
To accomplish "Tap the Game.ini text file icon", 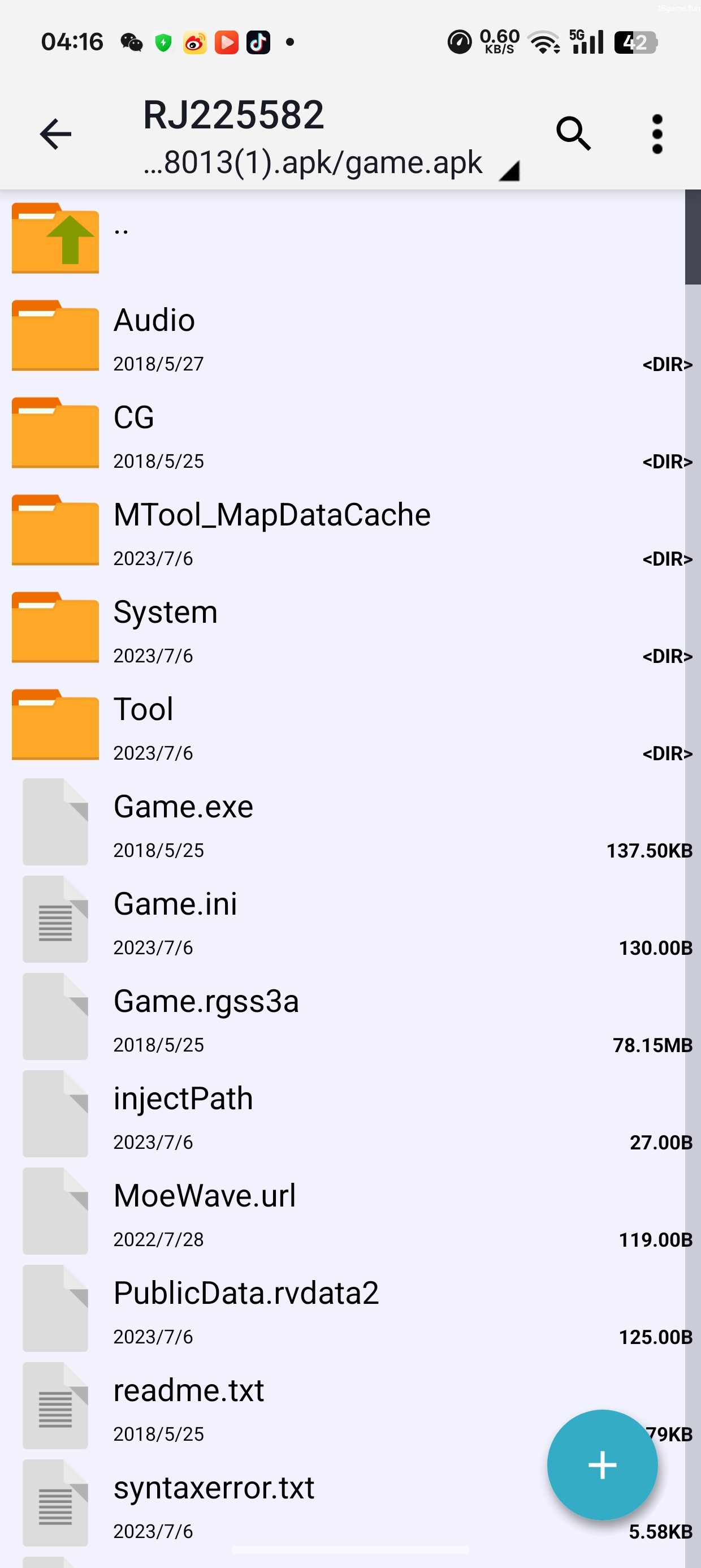I will click(x=55, y=919).
